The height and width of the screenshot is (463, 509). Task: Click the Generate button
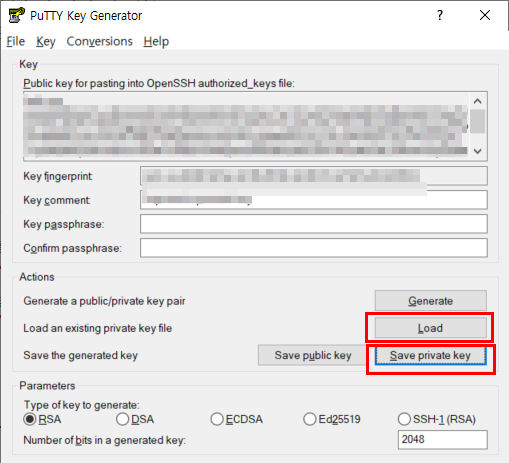430,301
